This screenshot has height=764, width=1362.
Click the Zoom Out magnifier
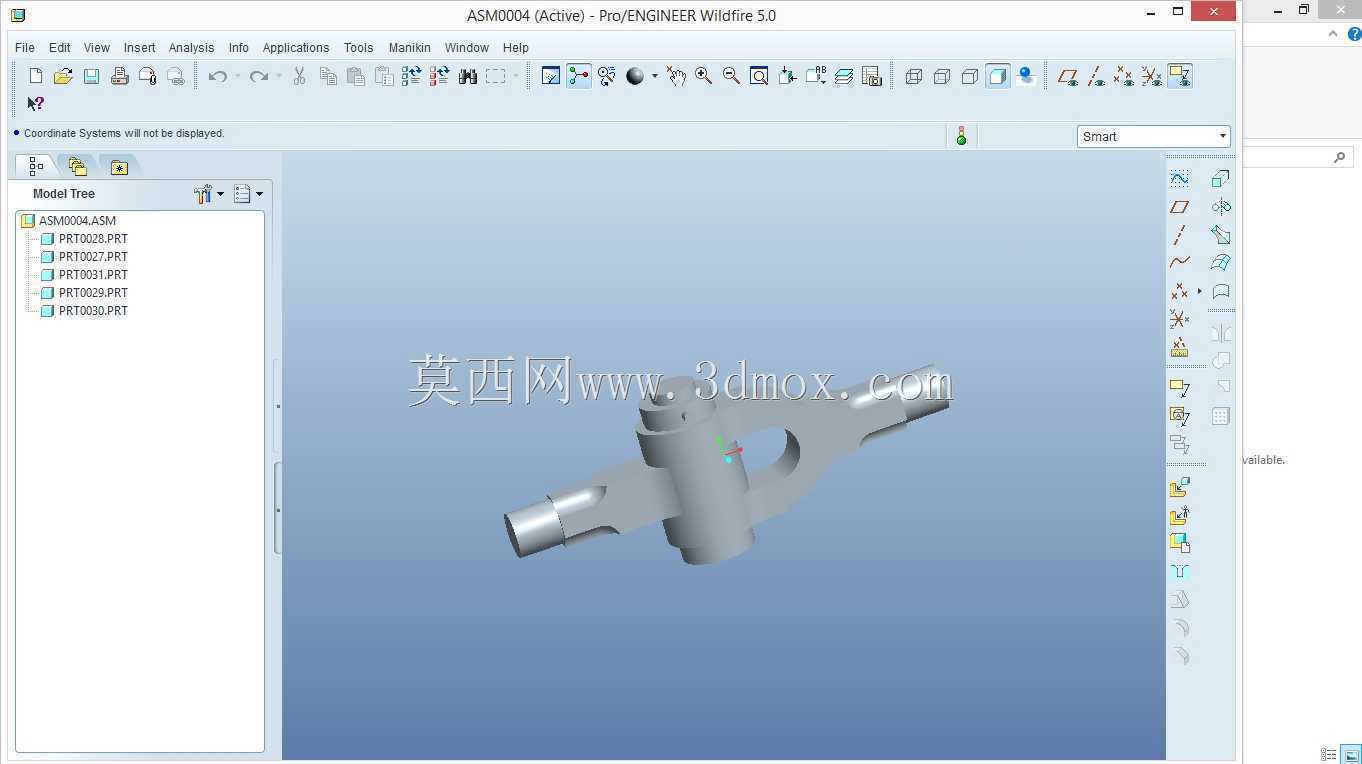pyautogui.click(x=731, y=76)
